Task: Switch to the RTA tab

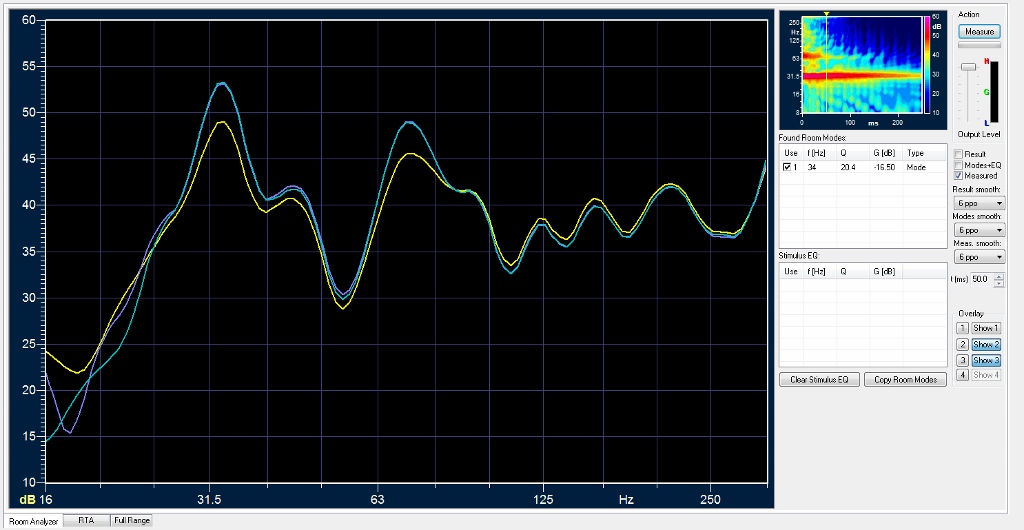Action: [x=86, y=520]
